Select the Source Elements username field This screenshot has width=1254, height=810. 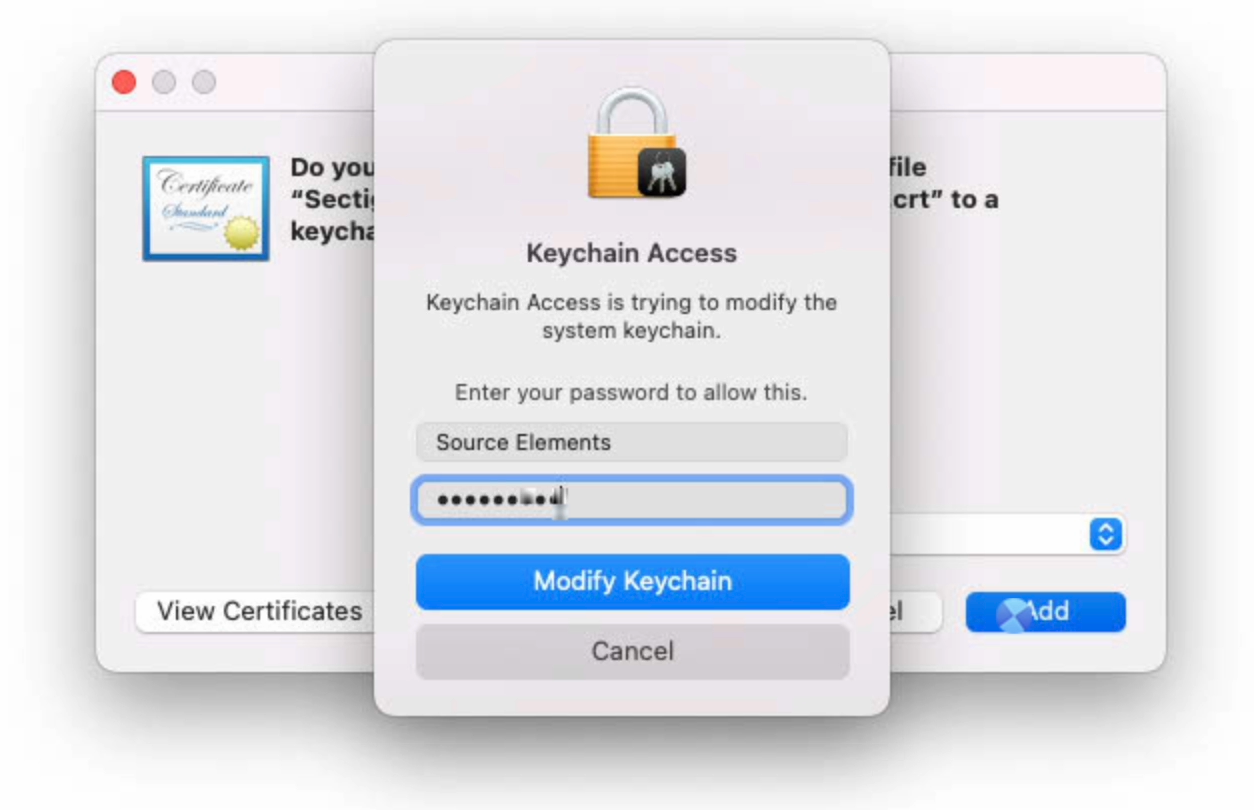coord(632,442)
